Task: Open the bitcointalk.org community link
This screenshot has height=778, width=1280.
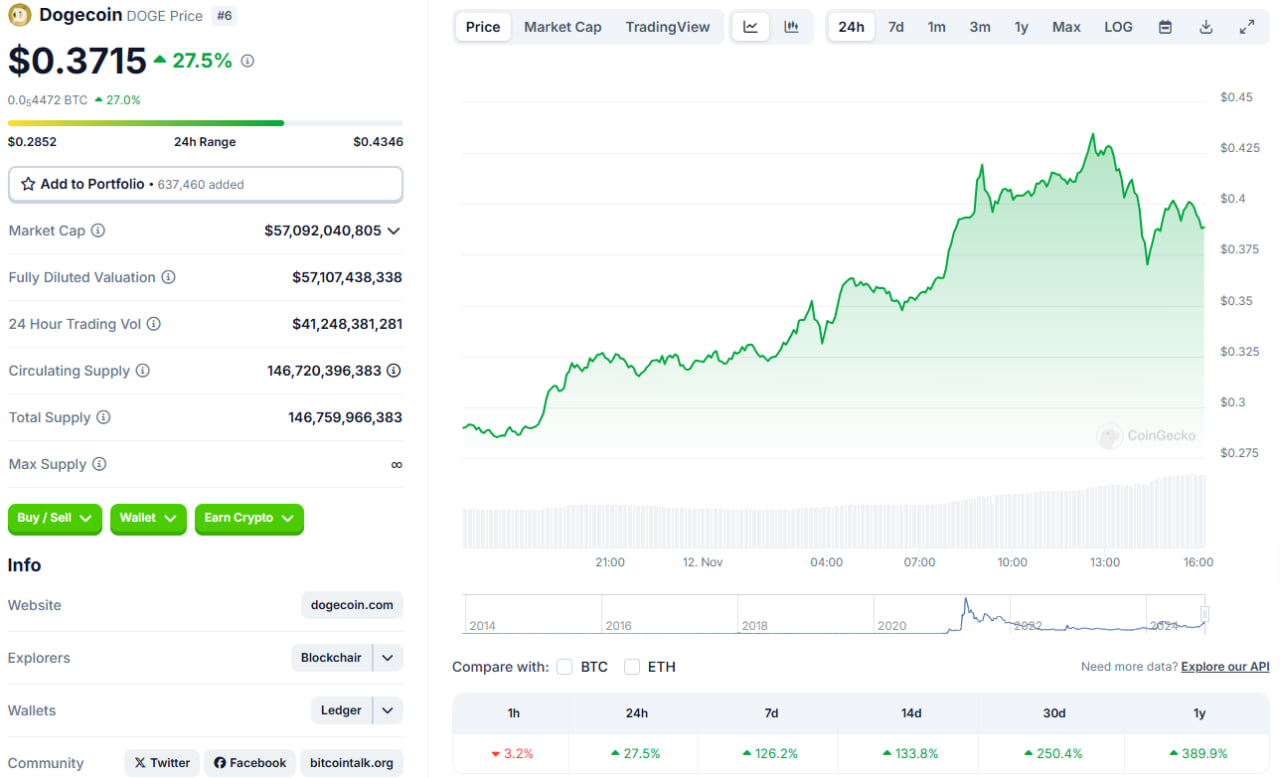Action: point(351,763)
